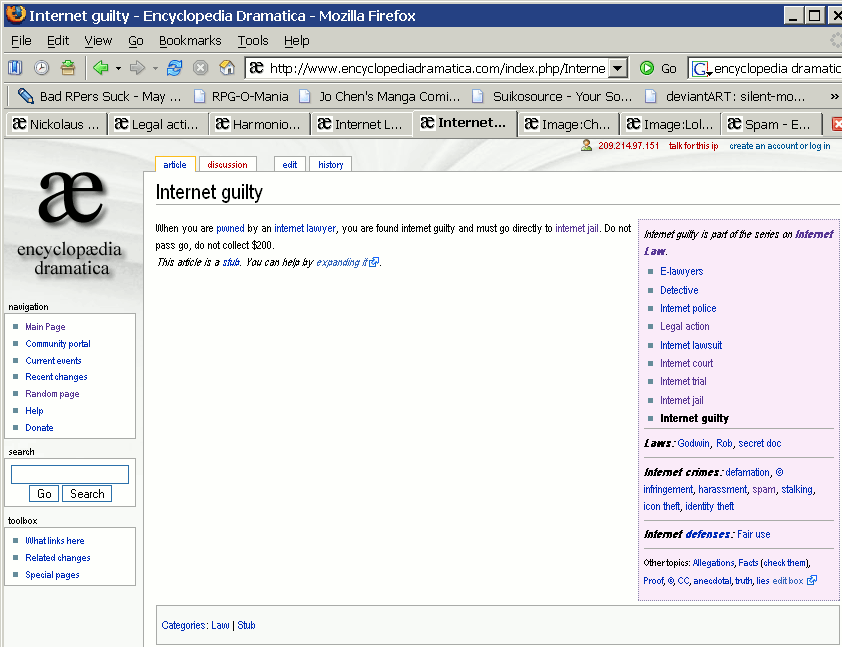
Task: Click external link icon after 'edit box'
Action: pos(812,580)
